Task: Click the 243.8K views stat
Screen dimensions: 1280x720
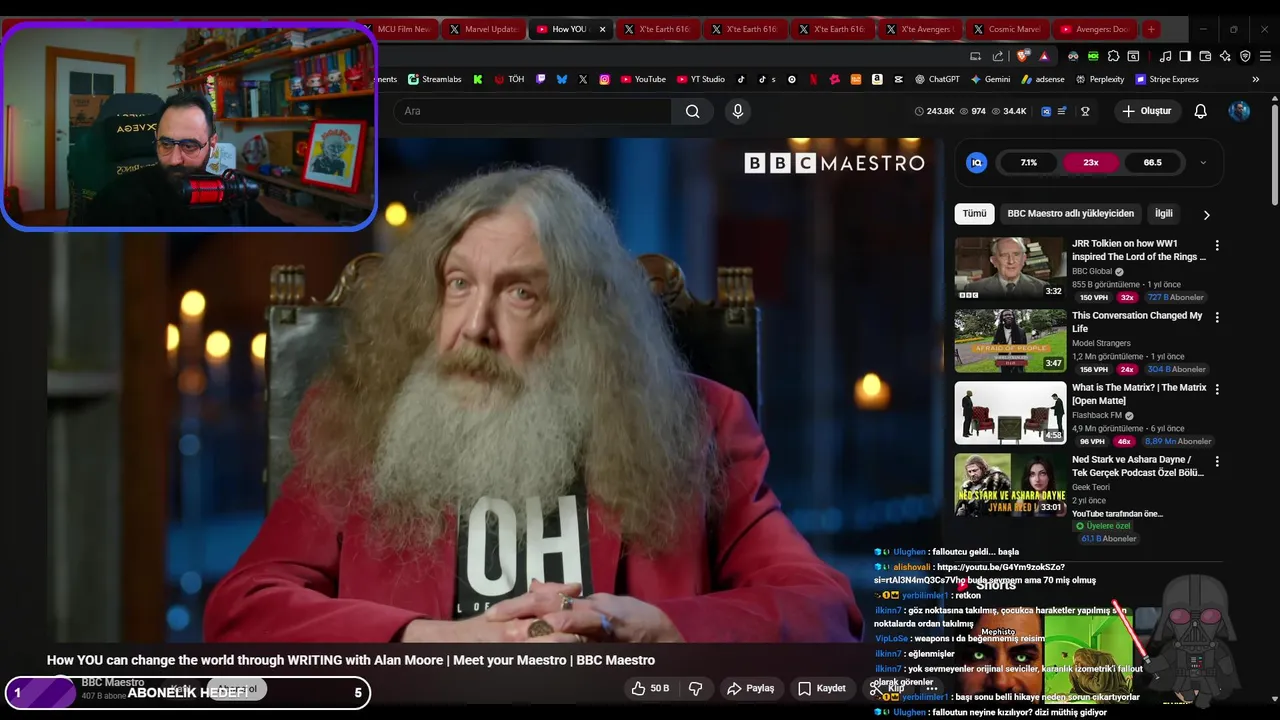Action: 934,111
